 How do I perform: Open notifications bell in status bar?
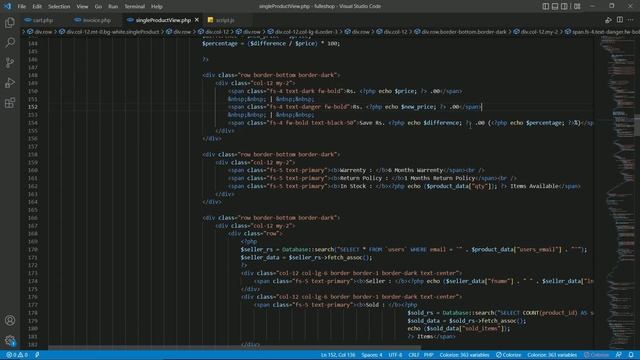pos(631,355)
